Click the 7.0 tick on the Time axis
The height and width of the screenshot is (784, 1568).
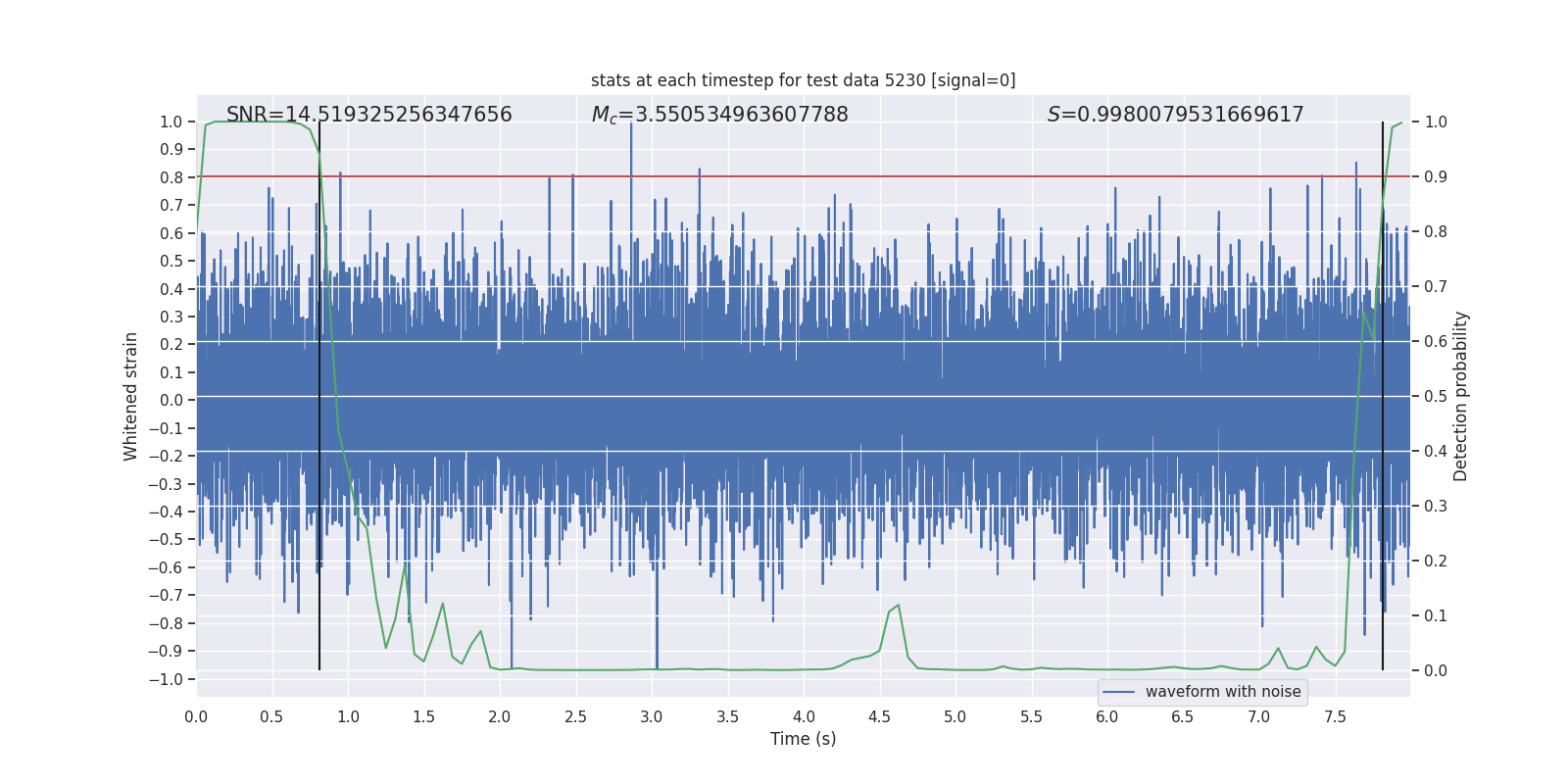coord(1259,716)
